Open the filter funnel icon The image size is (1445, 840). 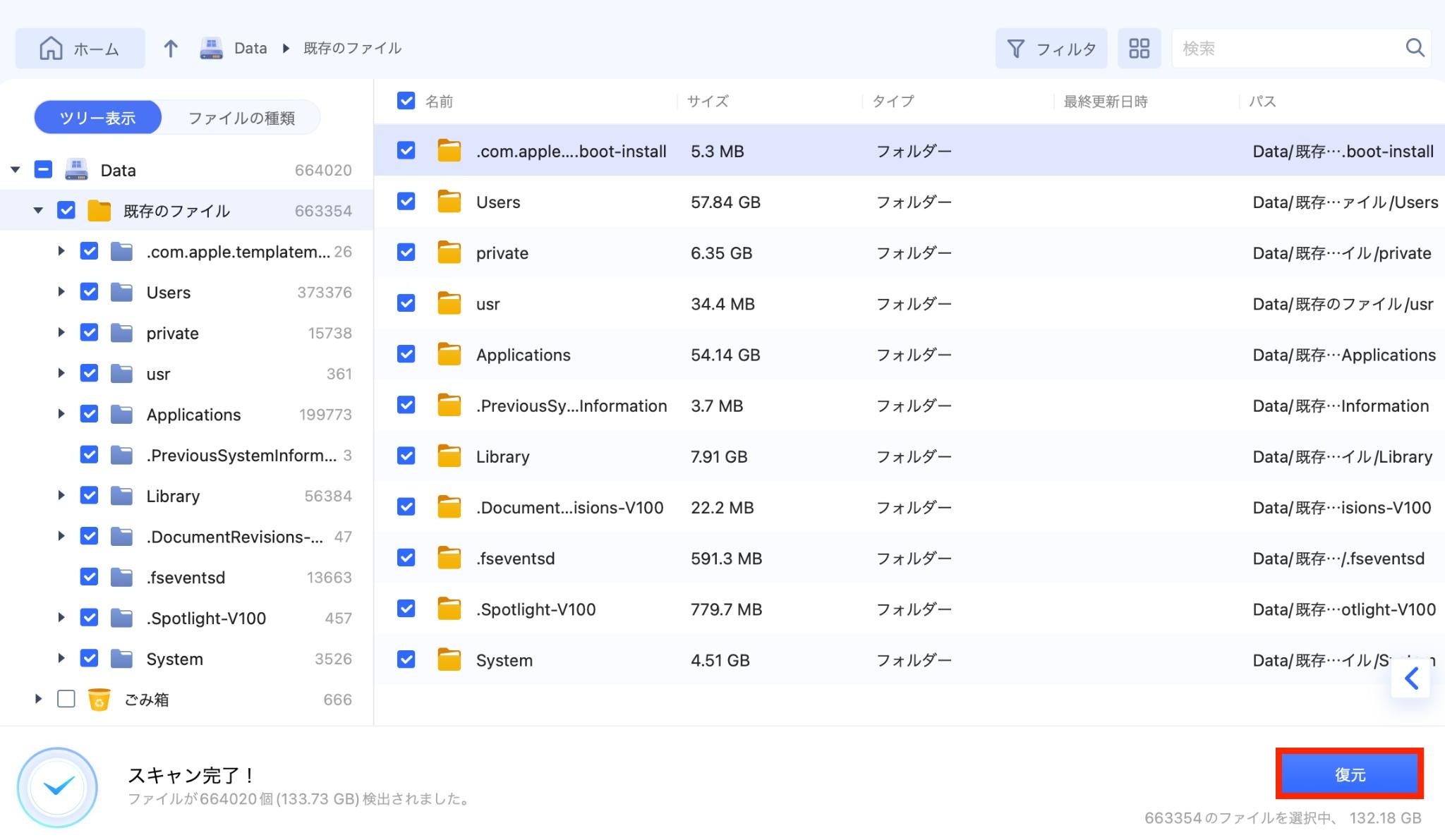(1015, 48)
